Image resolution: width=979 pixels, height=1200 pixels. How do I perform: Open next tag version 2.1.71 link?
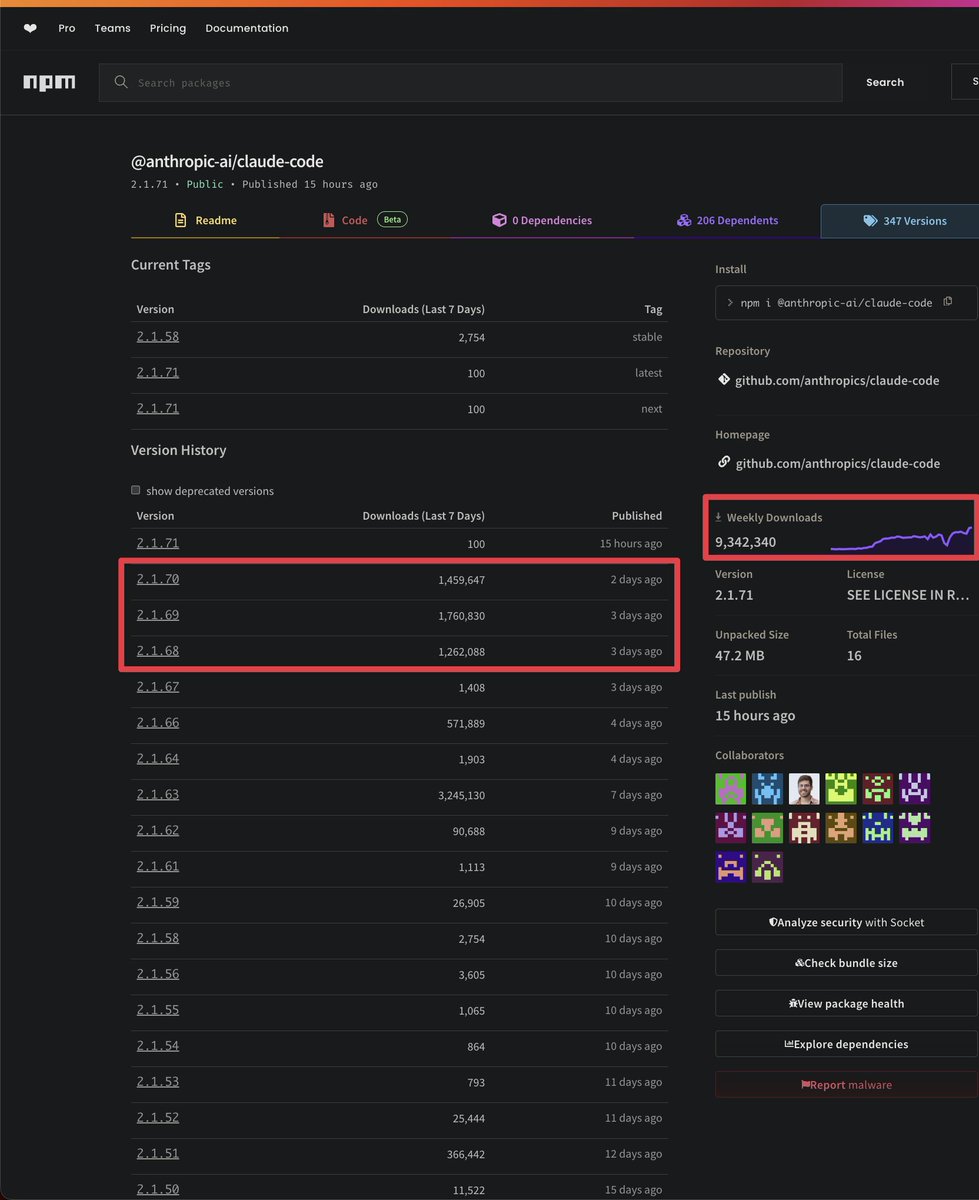click(158, 409)
